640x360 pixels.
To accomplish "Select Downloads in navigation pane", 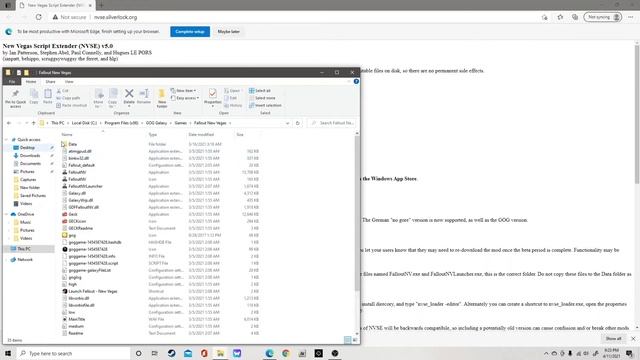I will click(30, 156).
